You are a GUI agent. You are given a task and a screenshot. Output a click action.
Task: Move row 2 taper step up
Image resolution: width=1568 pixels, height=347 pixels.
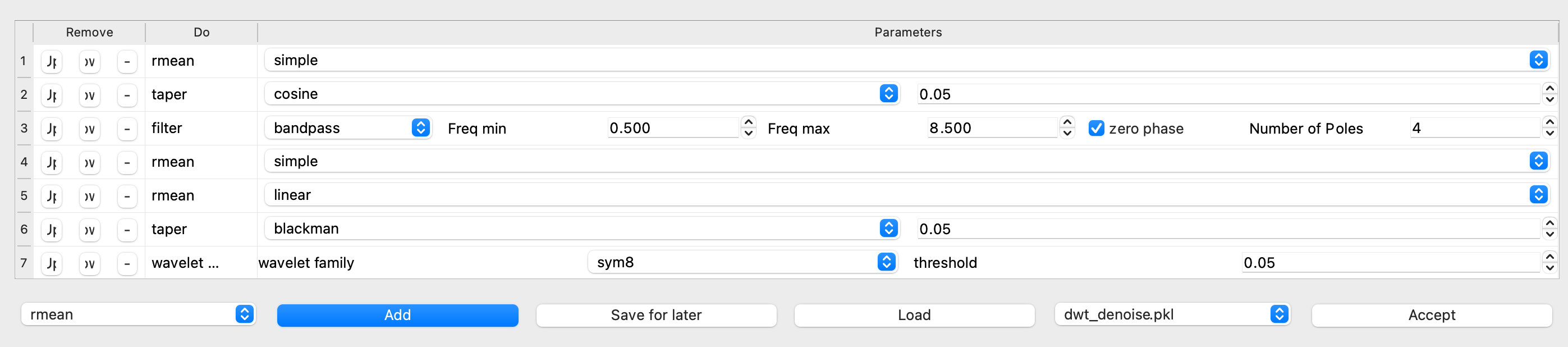click(52, 95)
